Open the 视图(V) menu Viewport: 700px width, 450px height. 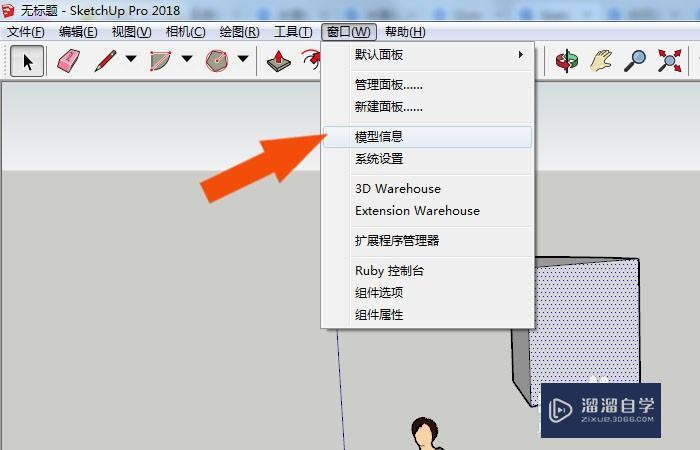132,32
